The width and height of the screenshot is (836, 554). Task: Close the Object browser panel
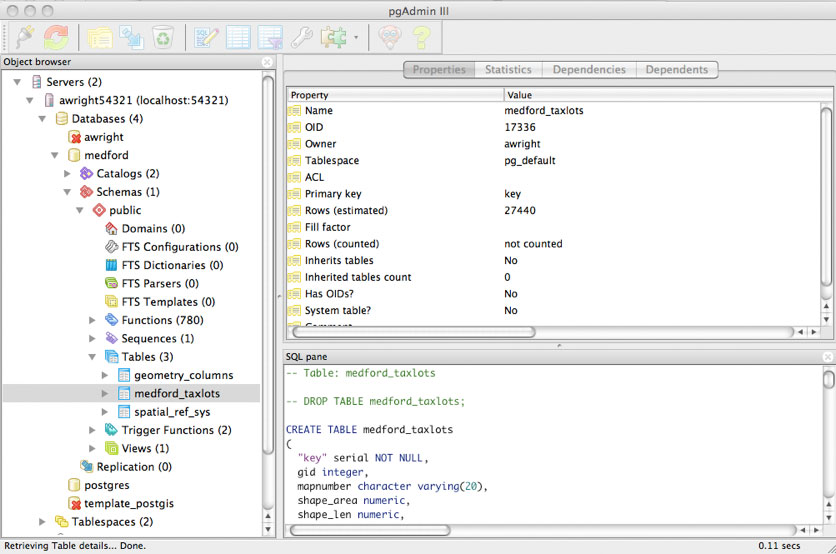tap(267, 62)
